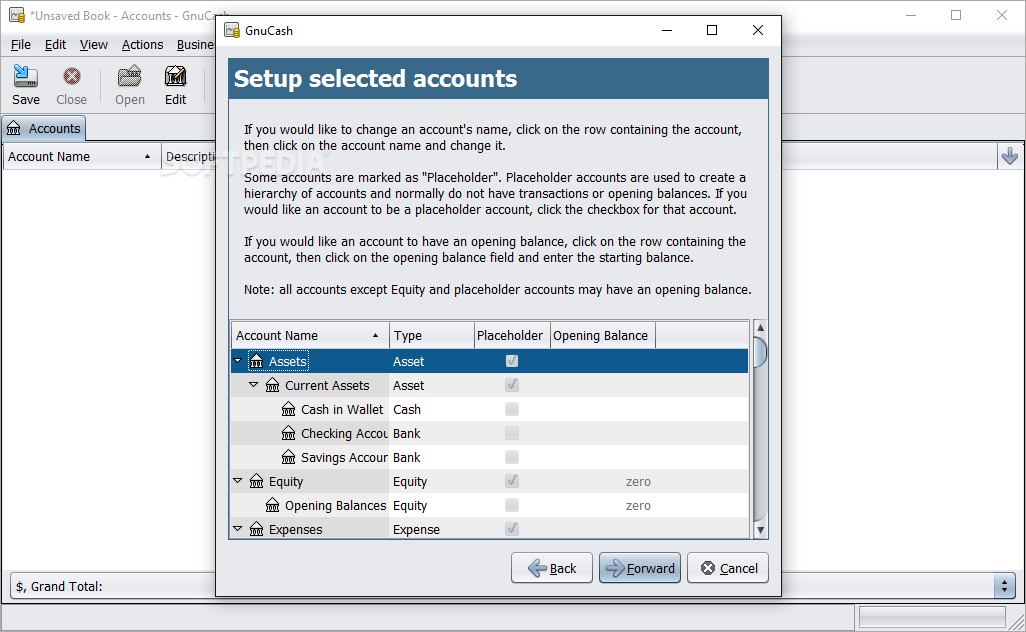Open the View menu

pos(94,44)
